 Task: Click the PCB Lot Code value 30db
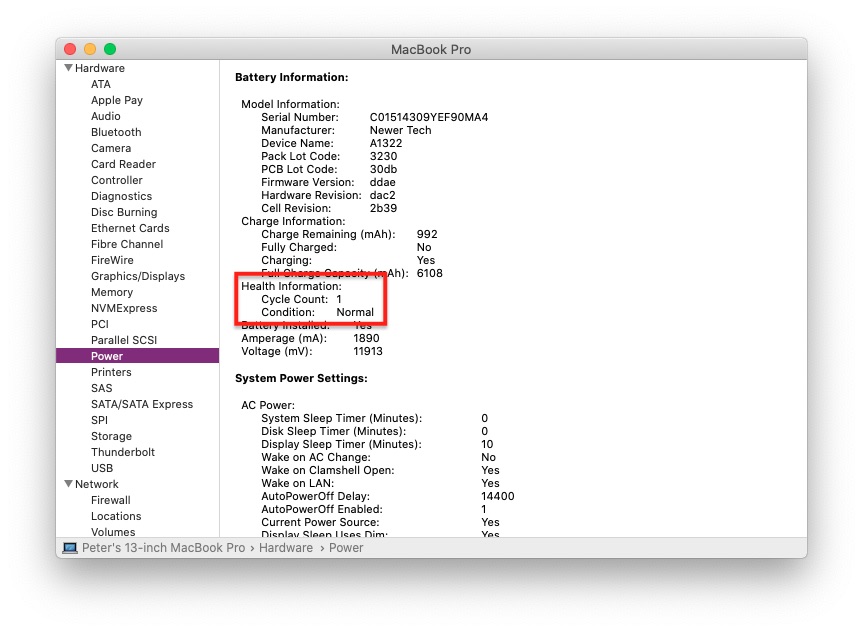[383, 169]
